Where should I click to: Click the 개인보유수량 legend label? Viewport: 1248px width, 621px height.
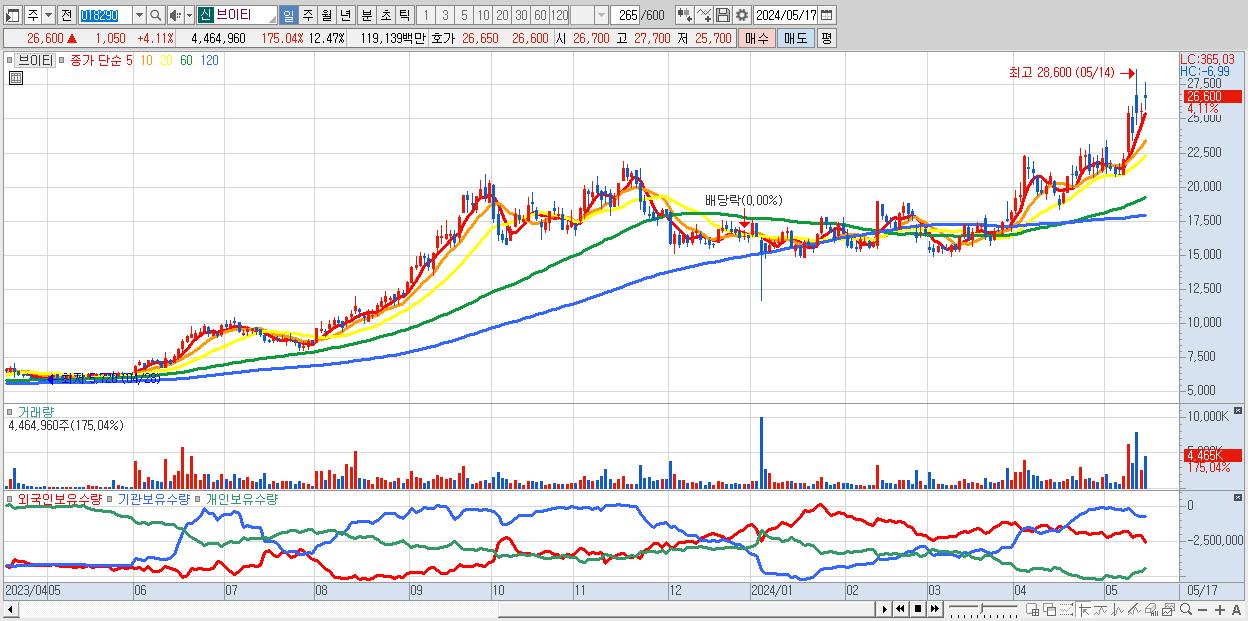pyautogui.click(x=241, y=498)
